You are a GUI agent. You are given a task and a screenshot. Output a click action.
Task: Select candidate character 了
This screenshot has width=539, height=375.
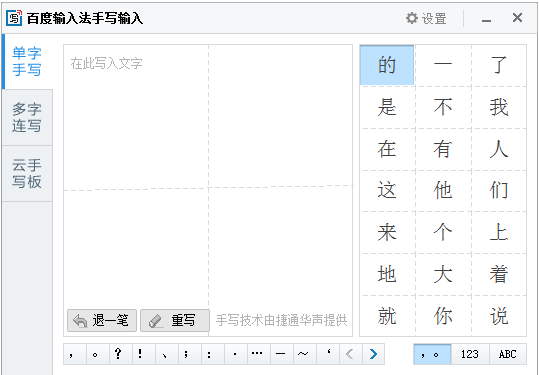[499, 65]
